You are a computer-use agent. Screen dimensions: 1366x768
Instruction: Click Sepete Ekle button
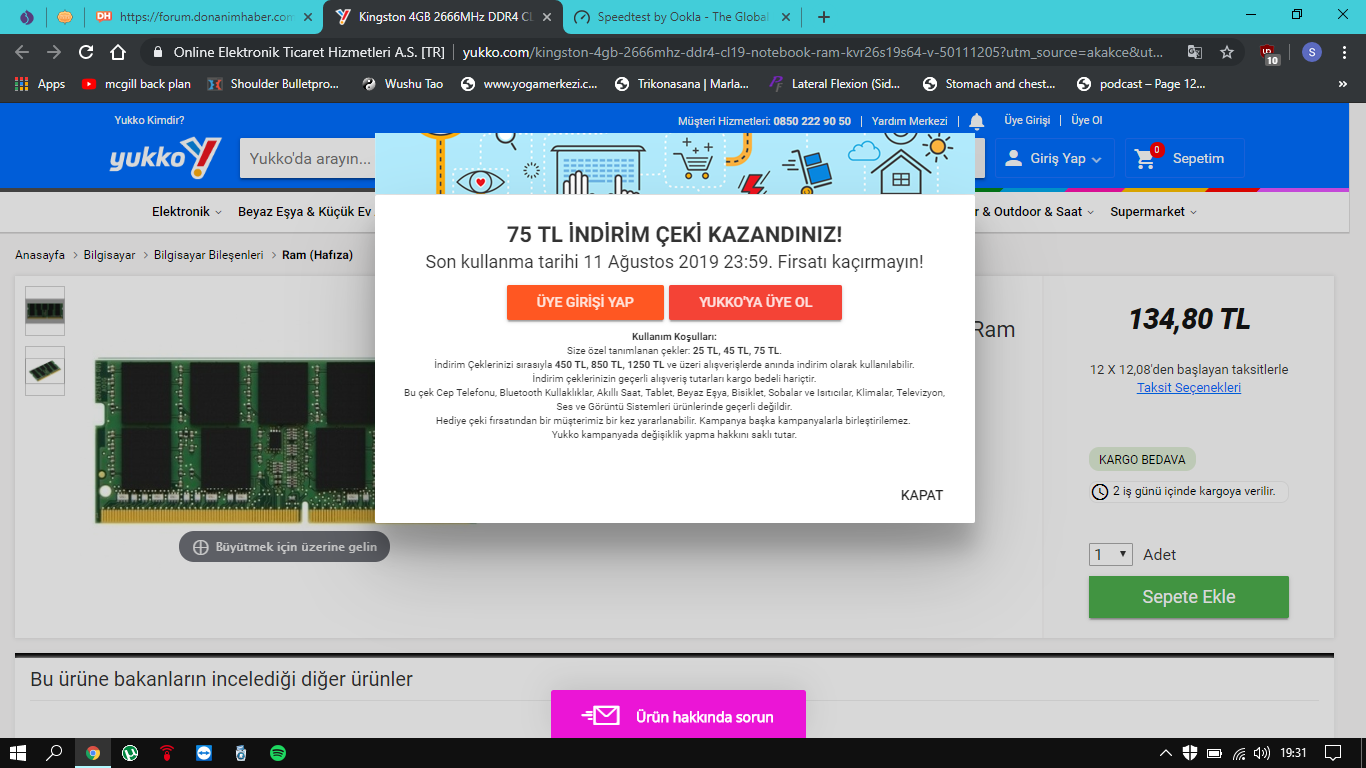point(1189,597)
